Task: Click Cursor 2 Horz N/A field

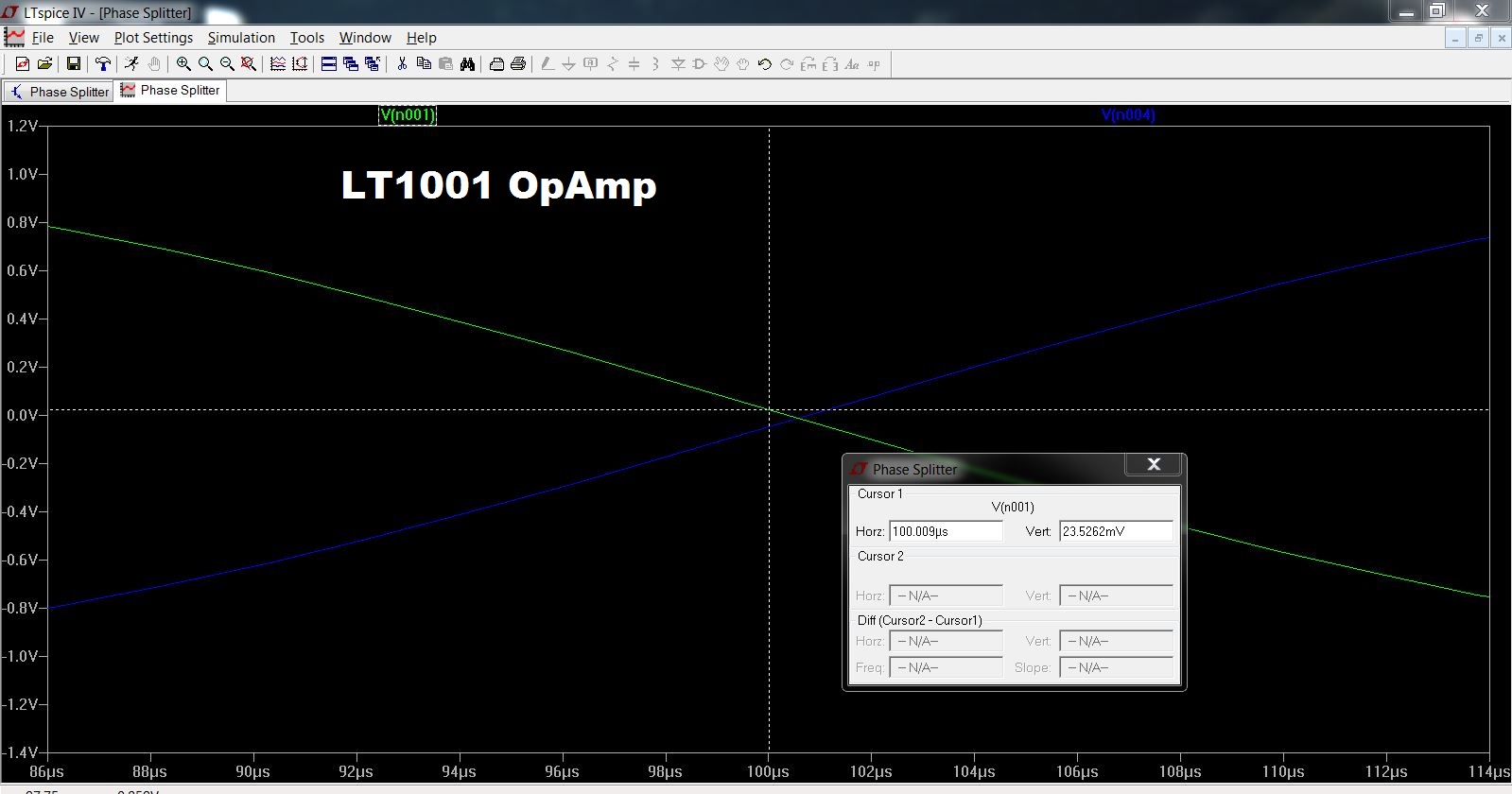Action: [946, 595]
